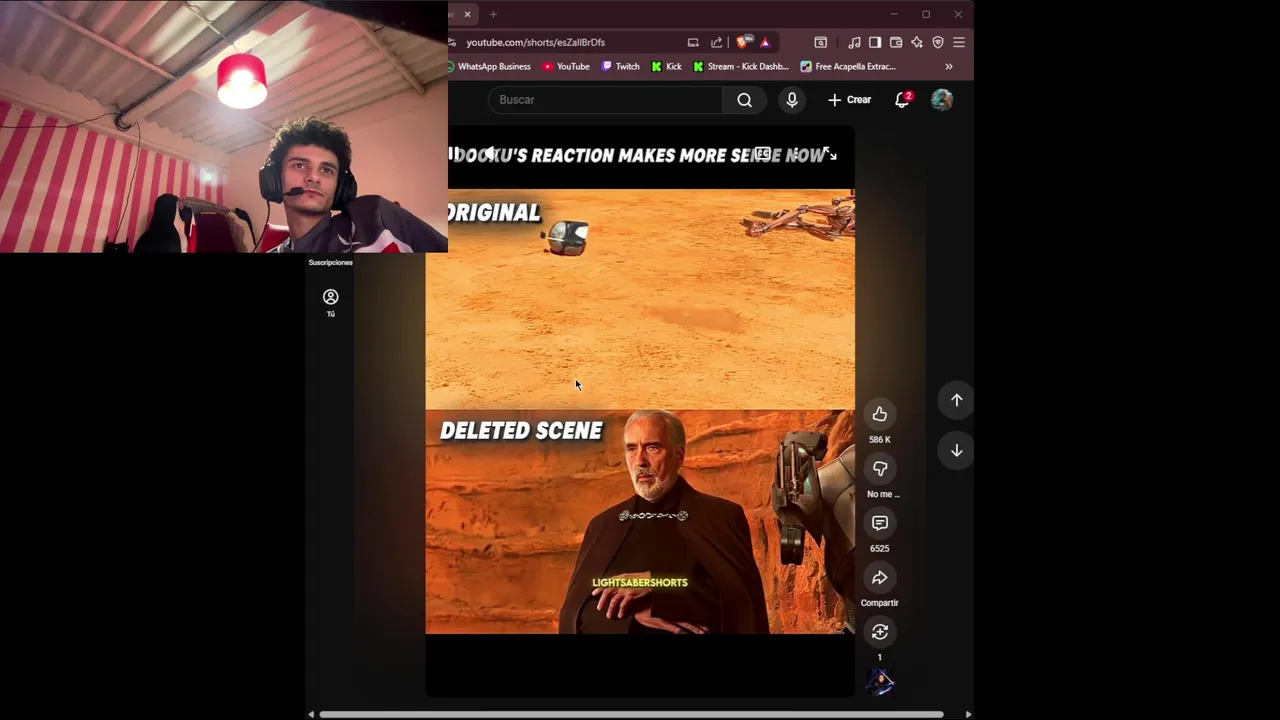The image size is (1280, 720).
Task: Toggle closed captions on the short
Action: click(x=762, y=154)
